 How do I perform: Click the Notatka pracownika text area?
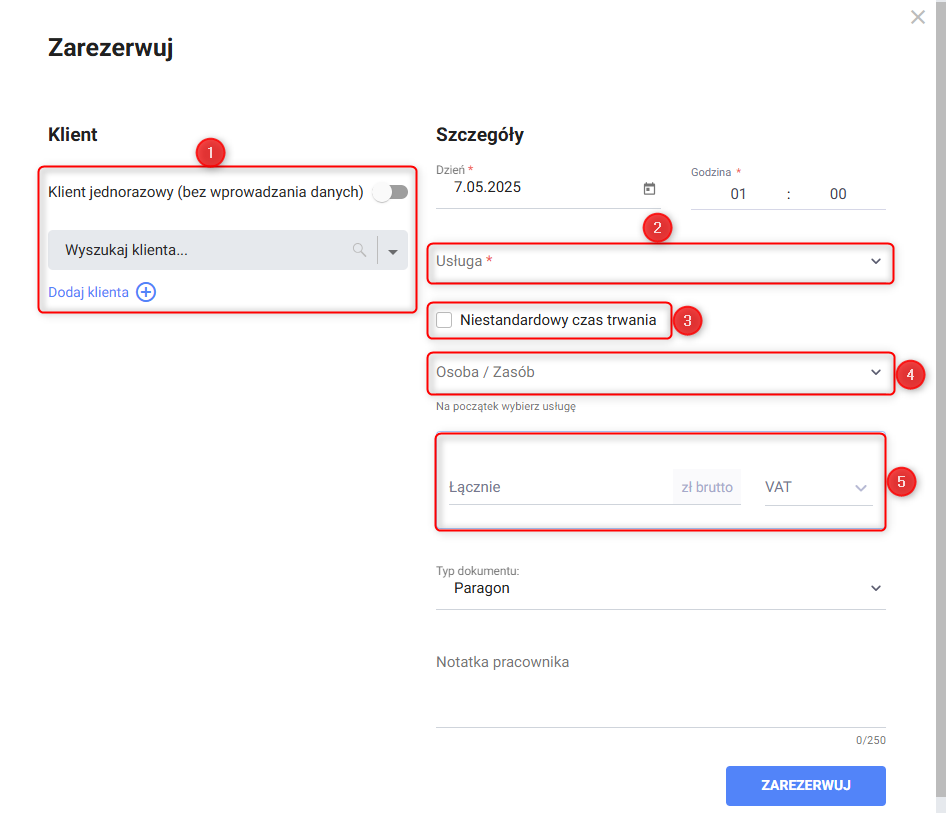click(660, 690)
